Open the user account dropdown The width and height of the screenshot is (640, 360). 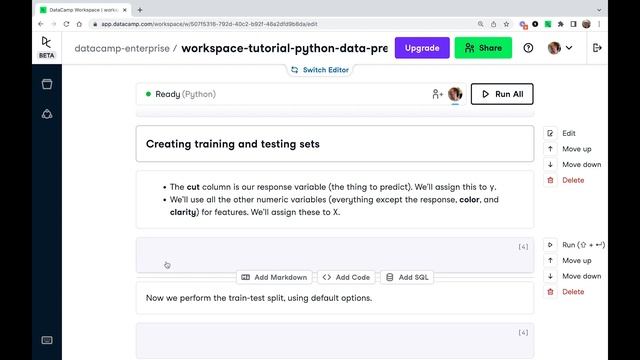click(560, 48)
